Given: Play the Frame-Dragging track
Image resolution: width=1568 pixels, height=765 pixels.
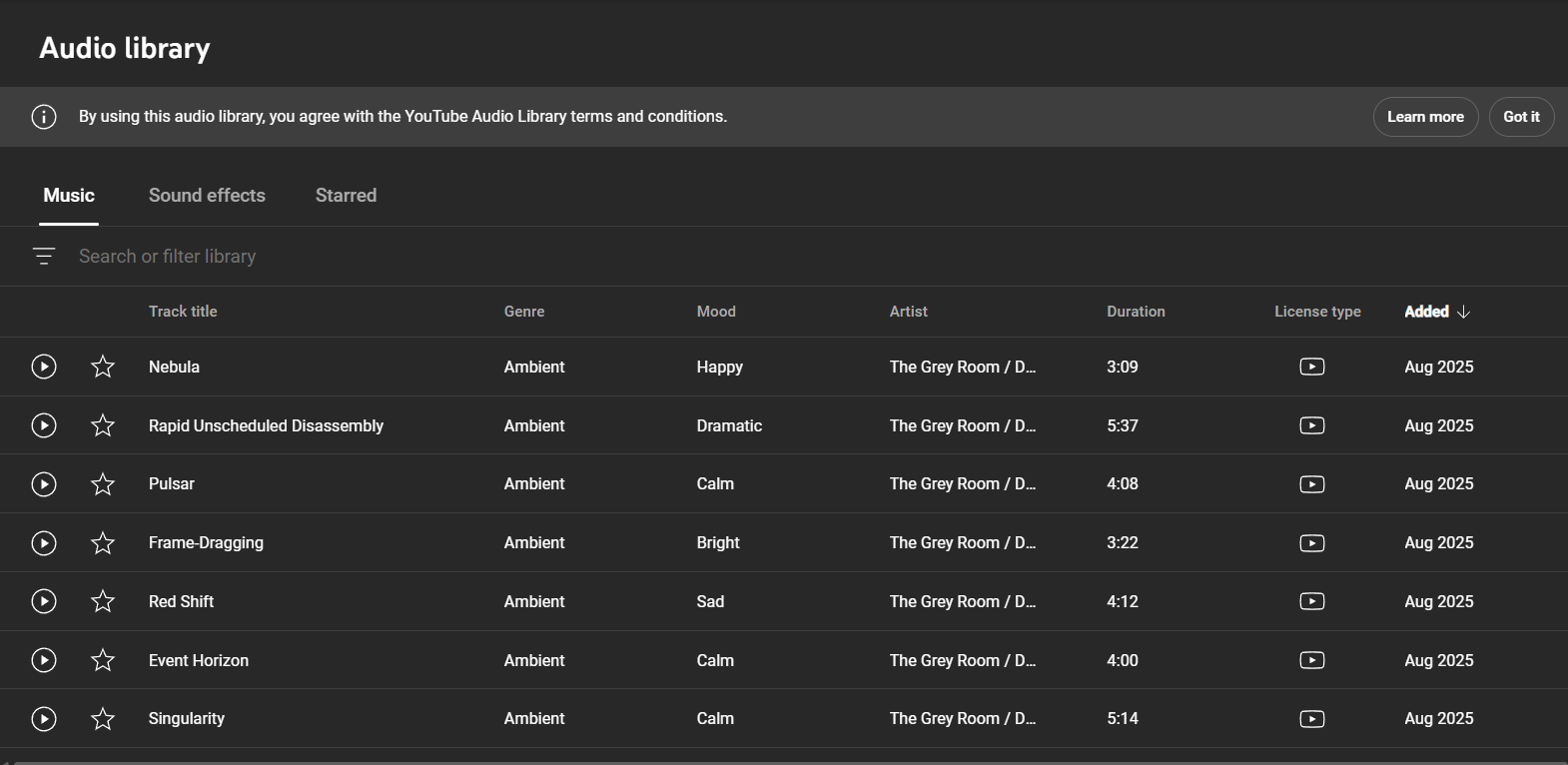Looking at the screenshot, I should pyautogui.click(x=44, y=543).
